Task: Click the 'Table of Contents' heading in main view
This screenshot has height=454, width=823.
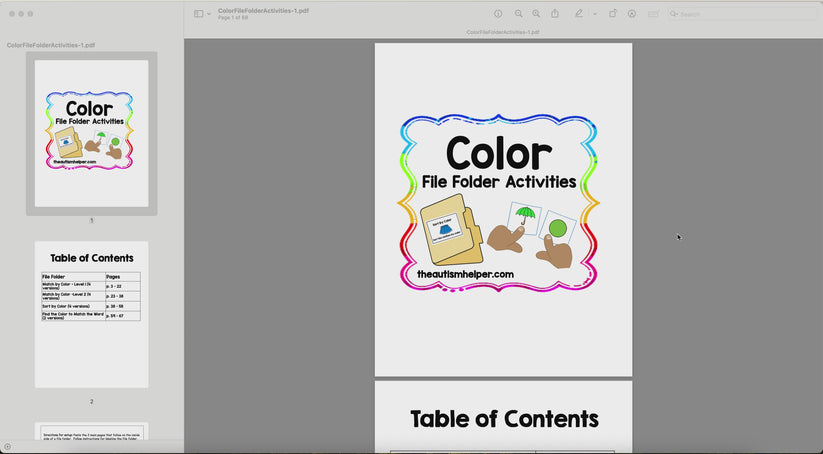Action: (504, 419)
